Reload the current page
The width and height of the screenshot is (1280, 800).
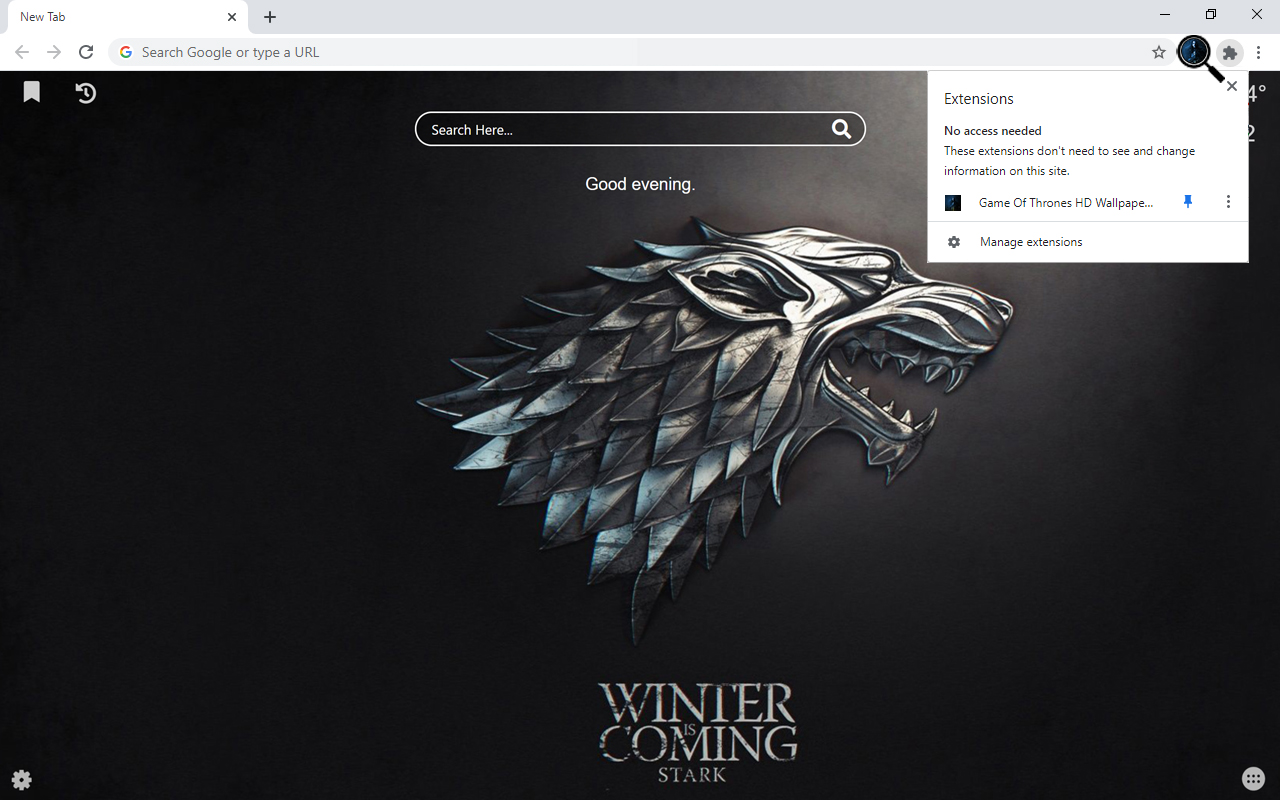(x=86, y=52)
